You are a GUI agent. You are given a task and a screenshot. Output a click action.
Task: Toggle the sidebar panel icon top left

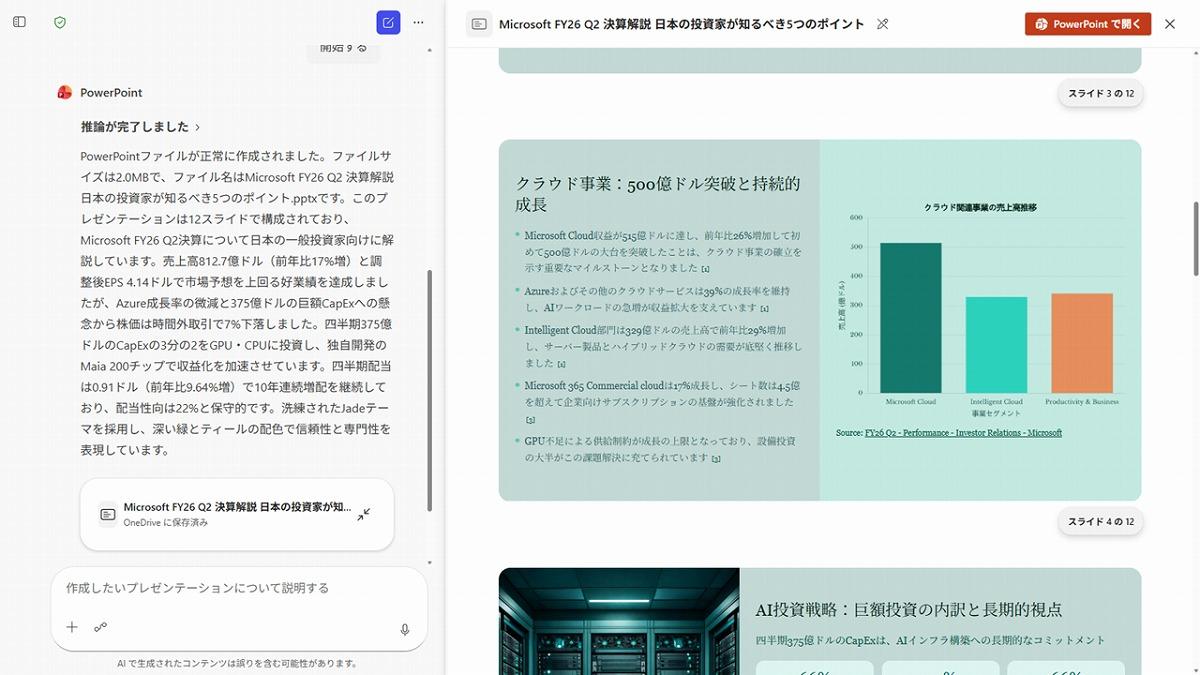click(x=18, y=21)
